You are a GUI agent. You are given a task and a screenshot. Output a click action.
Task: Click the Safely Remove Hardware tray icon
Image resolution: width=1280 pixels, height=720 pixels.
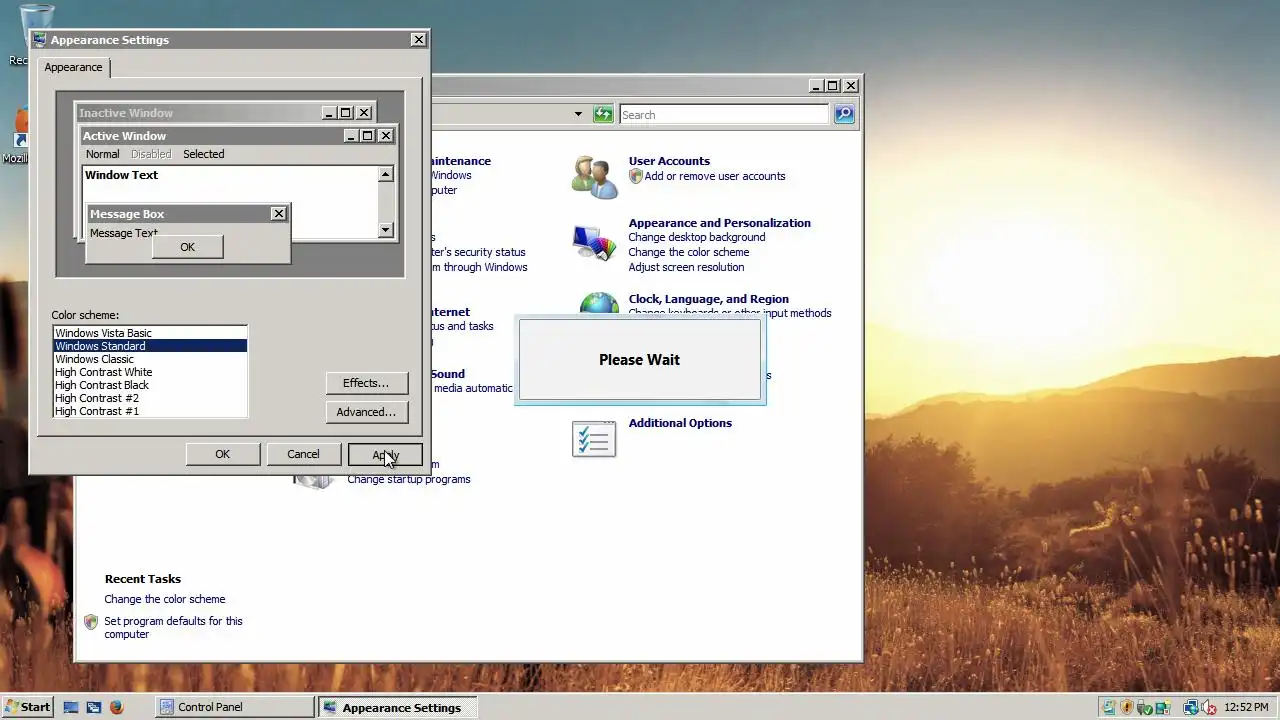[x=1144, y=708]
